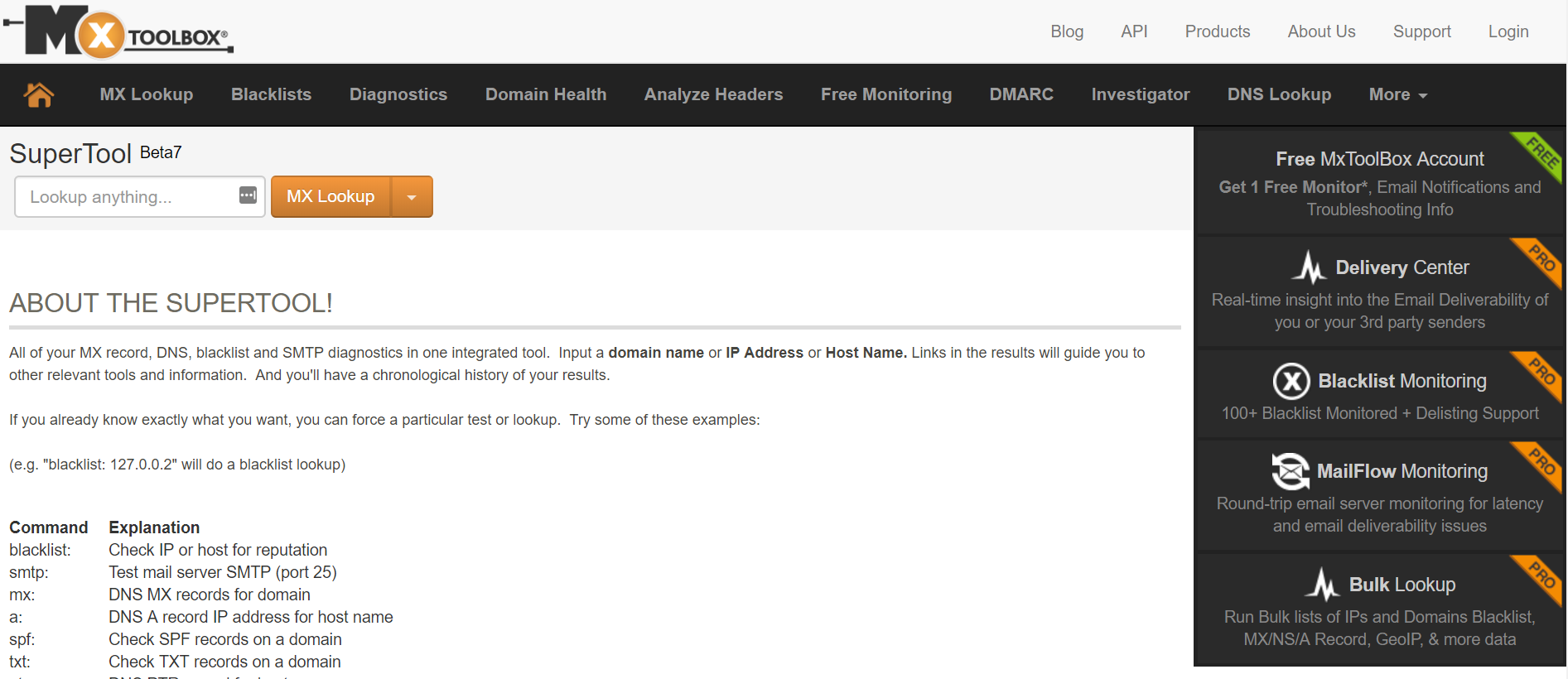This screenshot has height=679, width=1568.
Task: Click 'DNS A record IP address for host name'
Action: pyautogui.click(x=251, y=617)
